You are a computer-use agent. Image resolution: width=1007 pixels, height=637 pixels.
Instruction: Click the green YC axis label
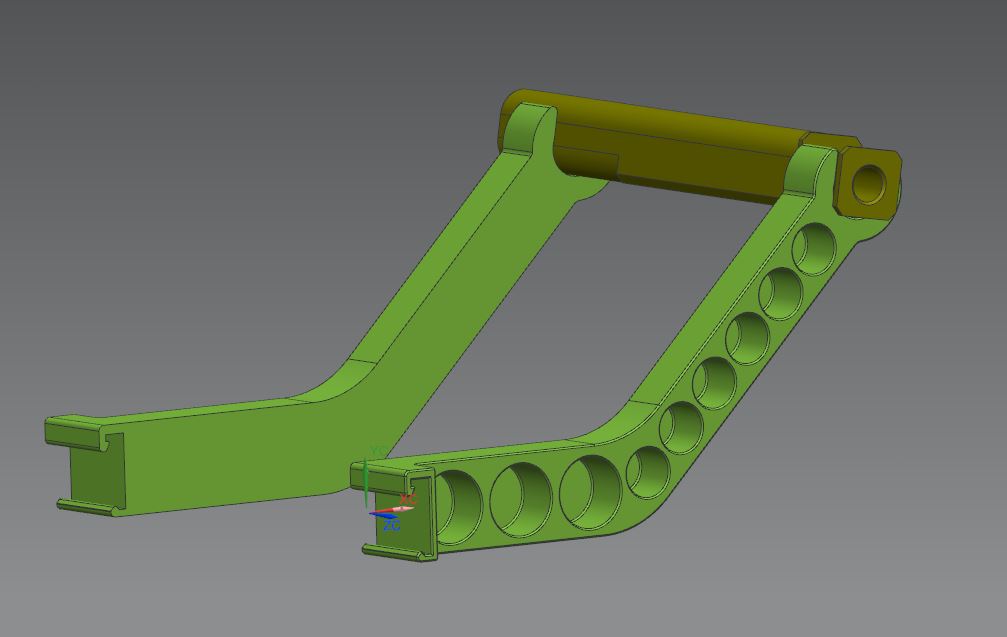tap(378, 451)
